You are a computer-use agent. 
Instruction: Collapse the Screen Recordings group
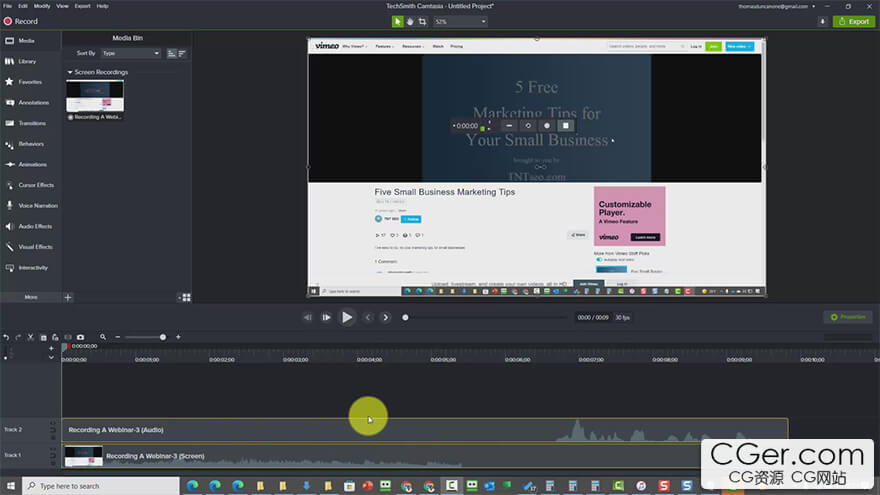coord(70,72)
